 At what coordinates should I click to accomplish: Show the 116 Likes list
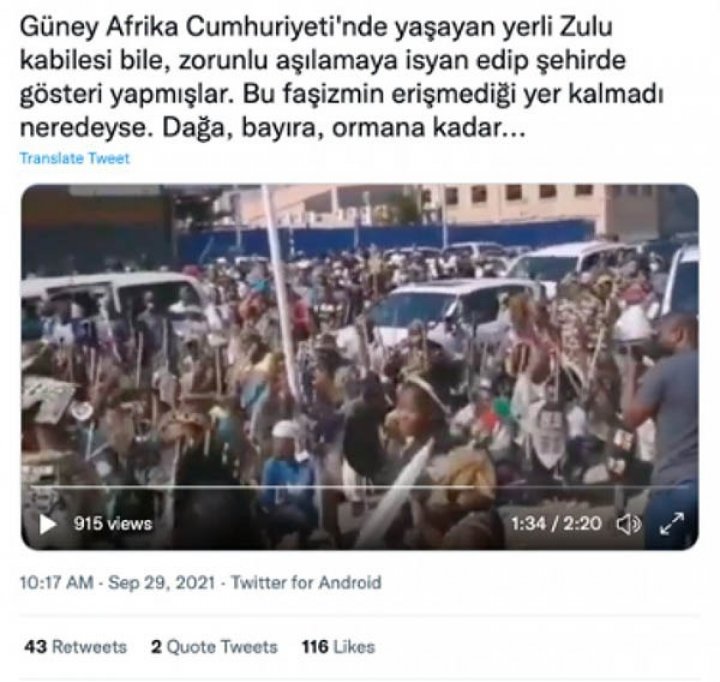[x=338, y=647]
